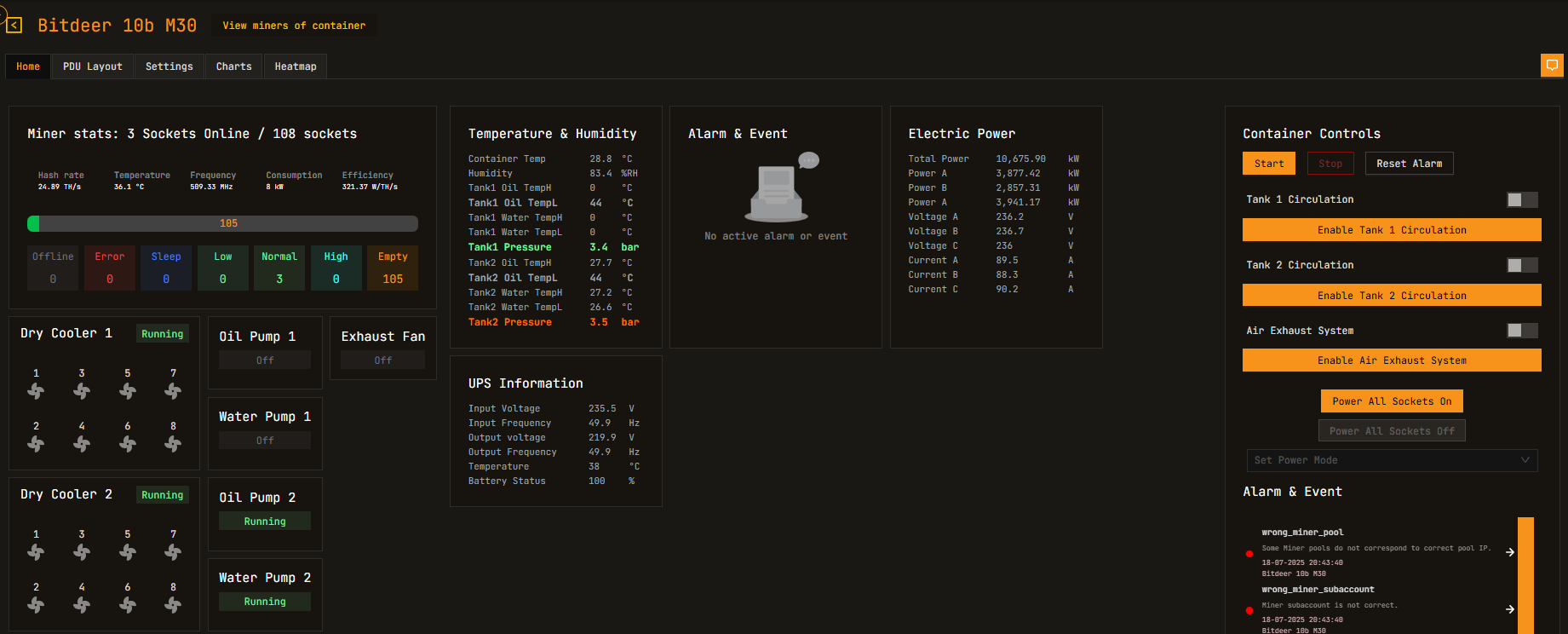Click Power All Sockets On button
Viewport: 1568px width, 634px height.
pos(1392,401)
